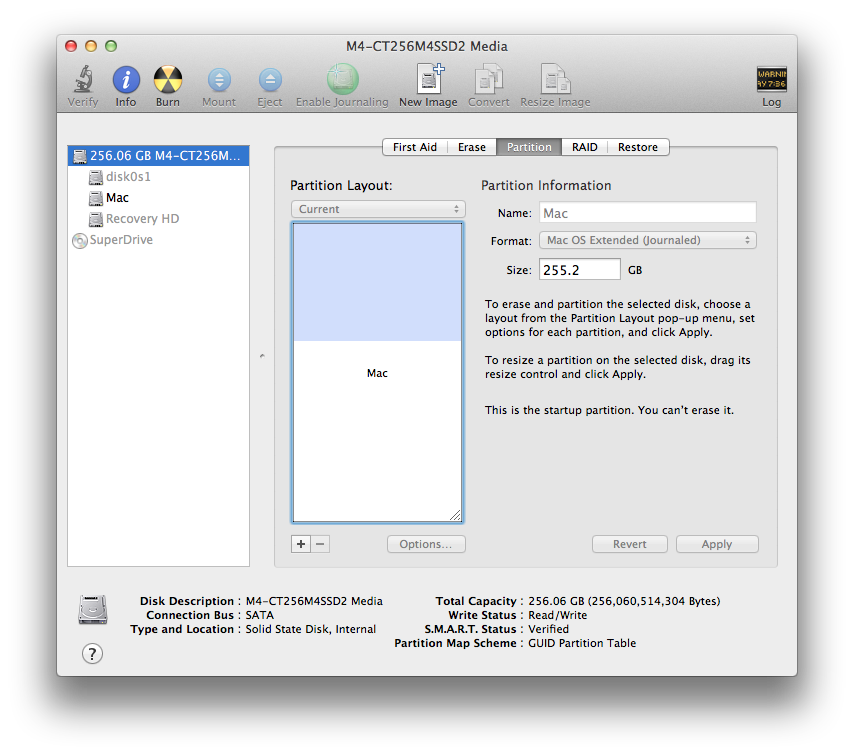Viewport: 854px width, 755px height.
Task: Click the Convert toolbar icon
Action: (x=489, y=79)
